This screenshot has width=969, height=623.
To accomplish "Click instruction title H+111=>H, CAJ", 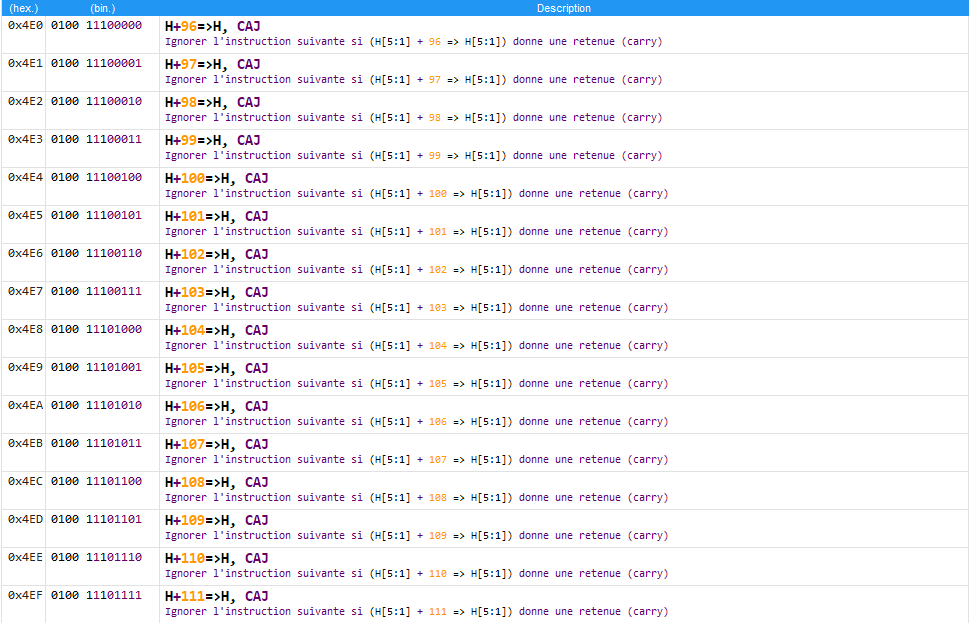I will click(x=217, y=597).
